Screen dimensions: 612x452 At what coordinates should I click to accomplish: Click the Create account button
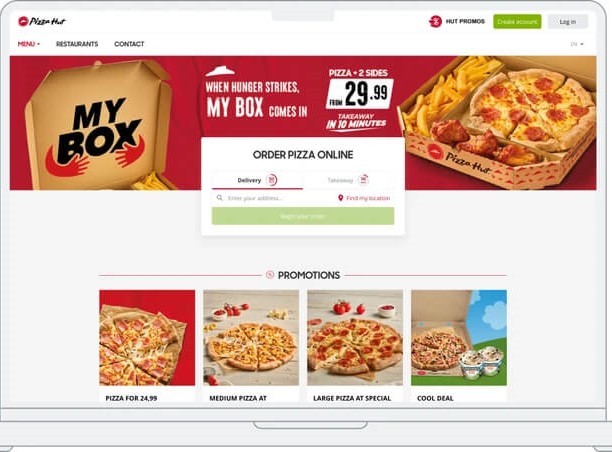click(517, 21)
